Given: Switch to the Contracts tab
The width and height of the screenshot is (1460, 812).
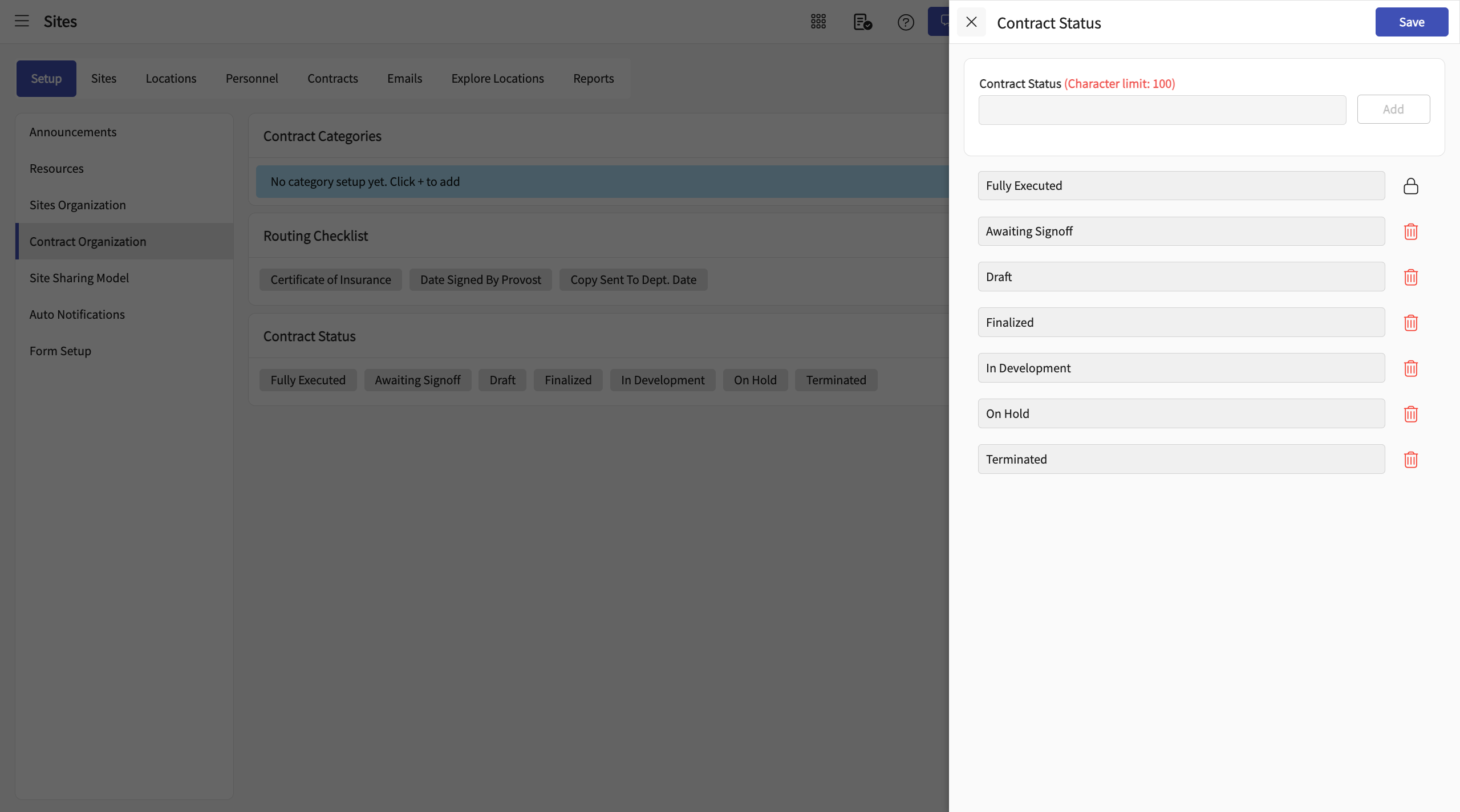Looking at the screenshot, I should click(x=332, y=79).
